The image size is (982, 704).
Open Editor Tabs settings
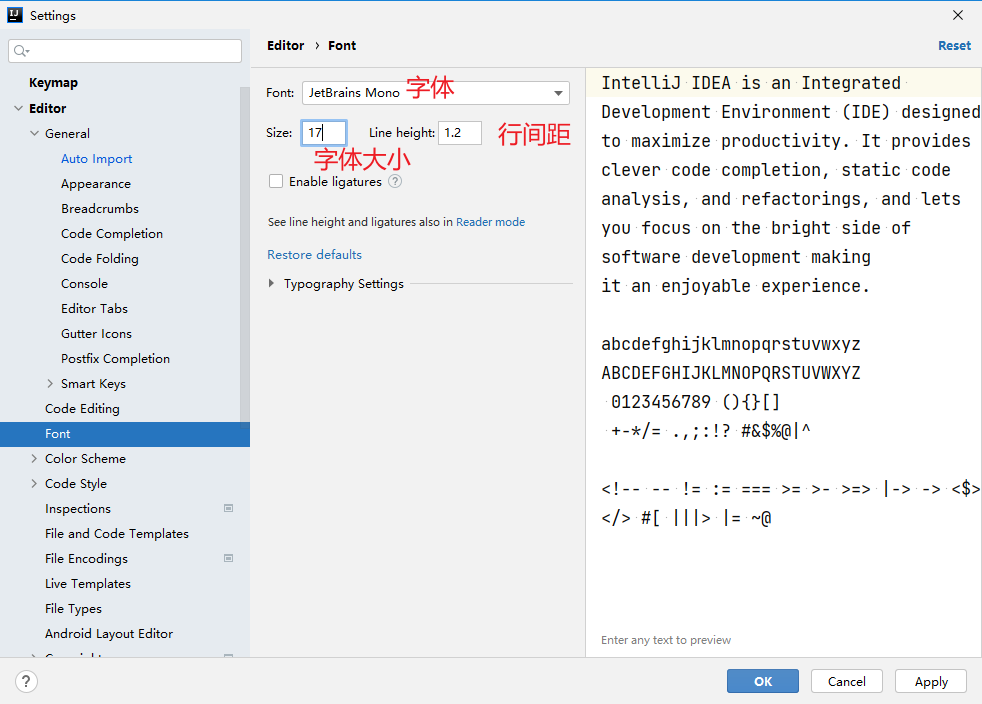coord(94,309)
